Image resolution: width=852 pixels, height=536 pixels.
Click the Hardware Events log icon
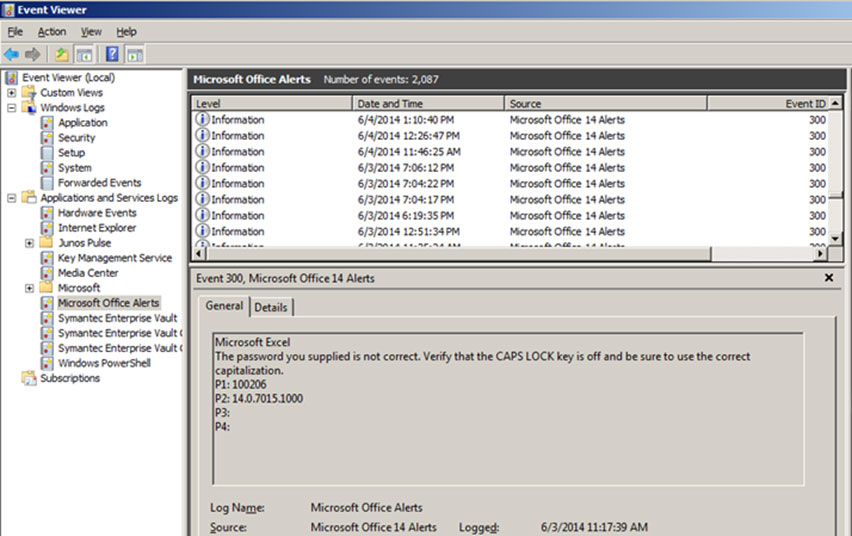point(47,213)
